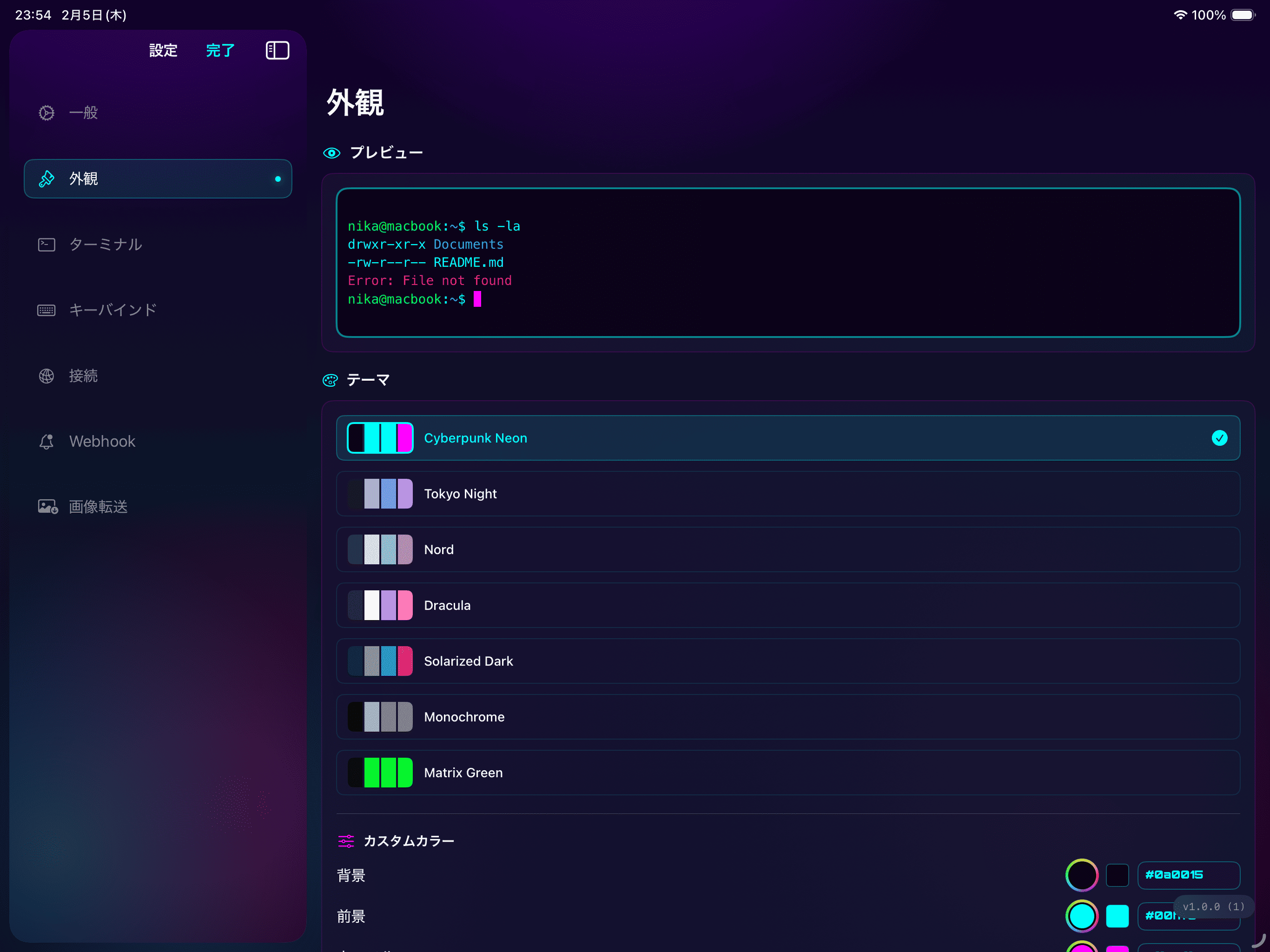Open Webhook settings via bell icon
Viewport: 1270px width, 952px height.
click(x=46, y=441)
